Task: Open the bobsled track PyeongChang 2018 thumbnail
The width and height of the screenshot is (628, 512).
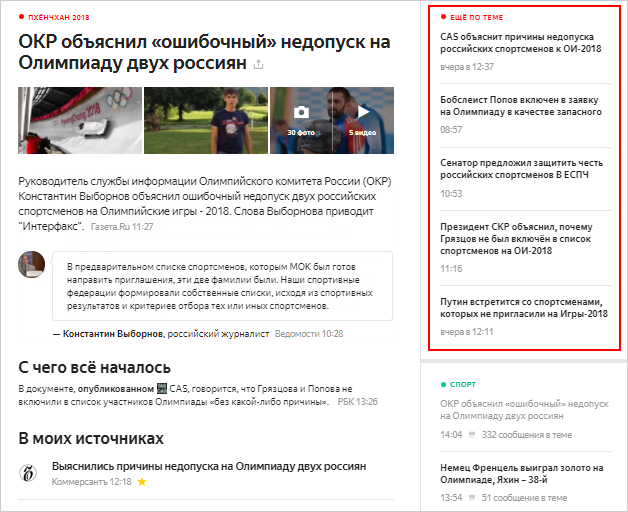Action: coord(80,120)
